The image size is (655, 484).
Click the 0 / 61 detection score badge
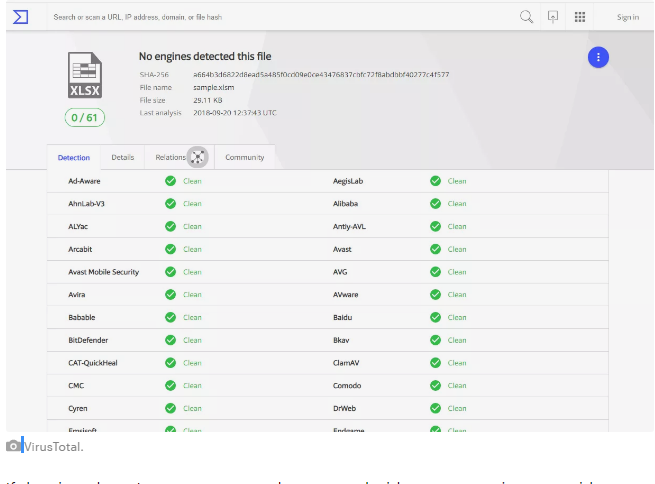pos(85,118)
